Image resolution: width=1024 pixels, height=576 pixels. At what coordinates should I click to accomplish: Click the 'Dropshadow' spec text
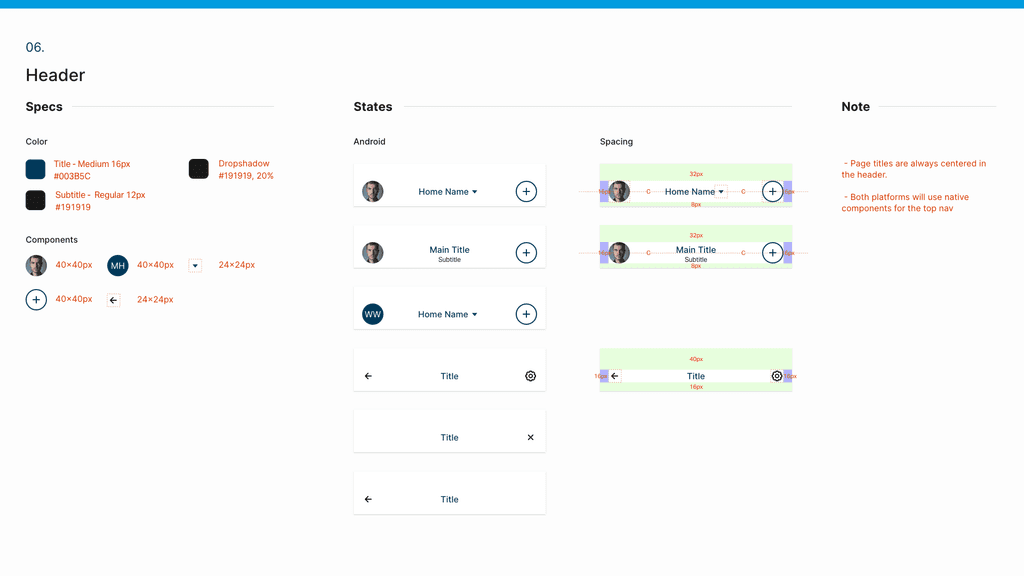pyautogui.click(x=244, y=163)
